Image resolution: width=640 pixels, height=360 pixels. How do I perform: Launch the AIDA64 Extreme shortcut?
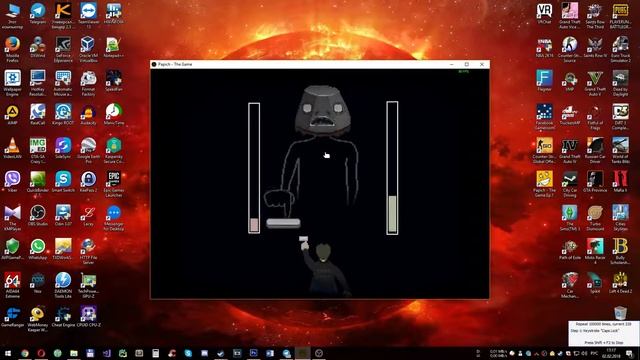(12, 285)
